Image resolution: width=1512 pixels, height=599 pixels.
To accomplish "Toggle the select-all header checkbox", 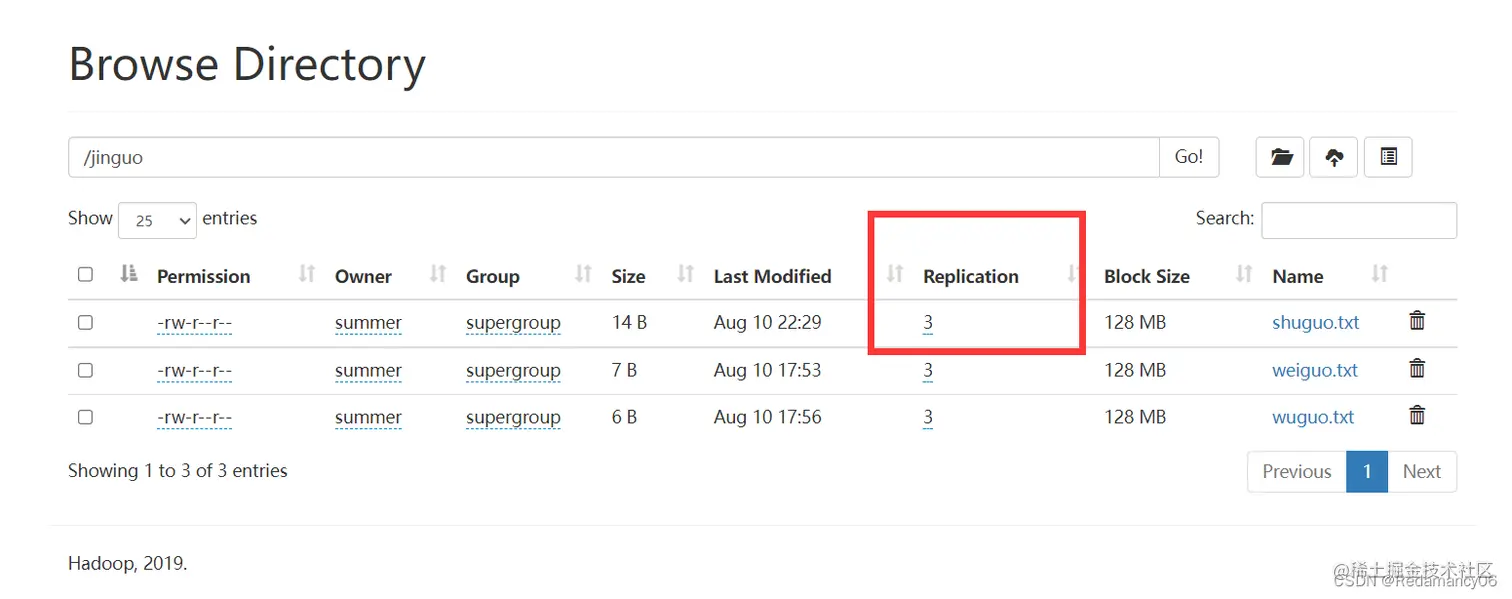I will [85, 275].
